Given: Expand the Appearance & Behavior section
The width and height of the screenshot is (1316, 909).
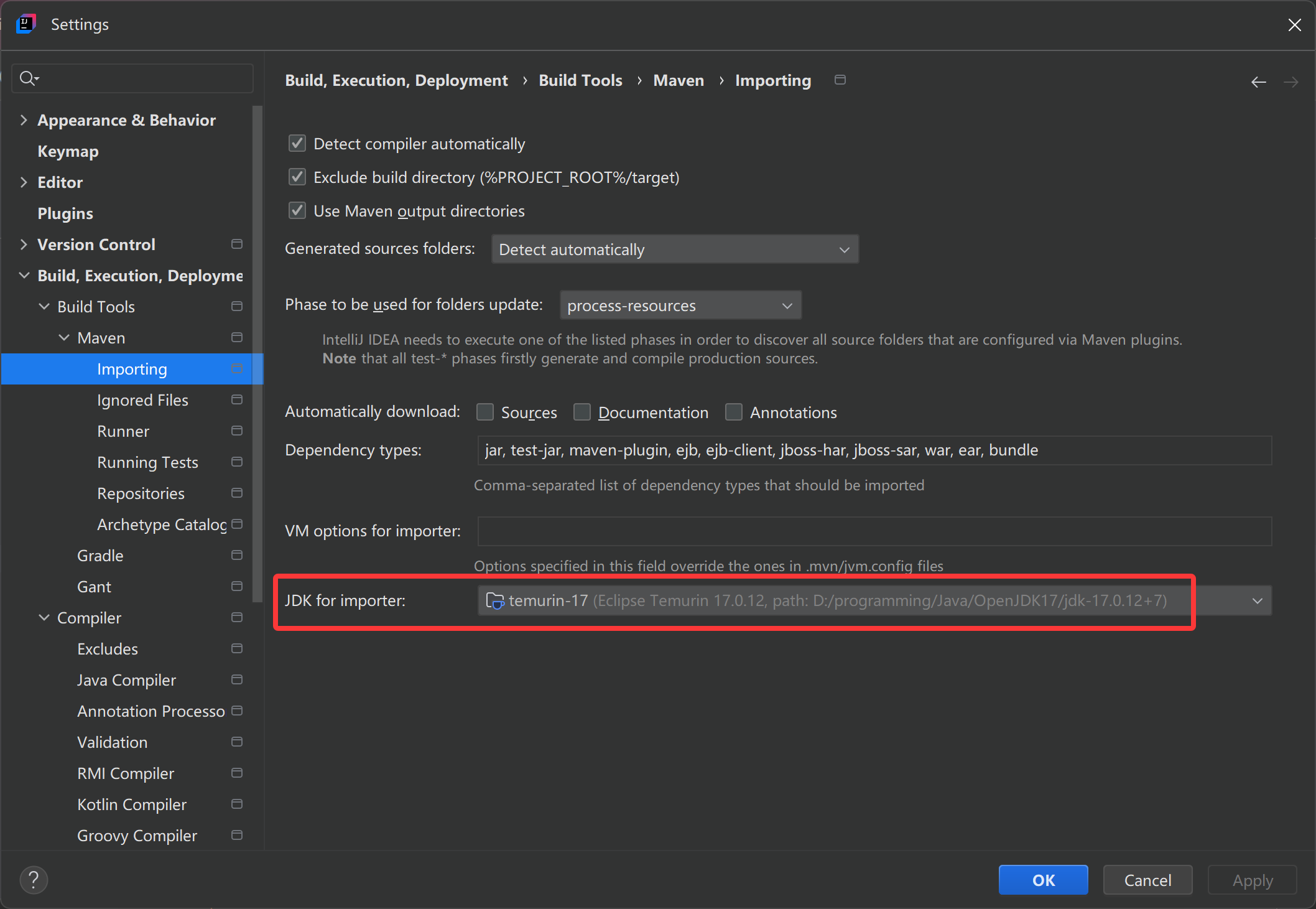Looking at the screenshot, I should (24, 120).
